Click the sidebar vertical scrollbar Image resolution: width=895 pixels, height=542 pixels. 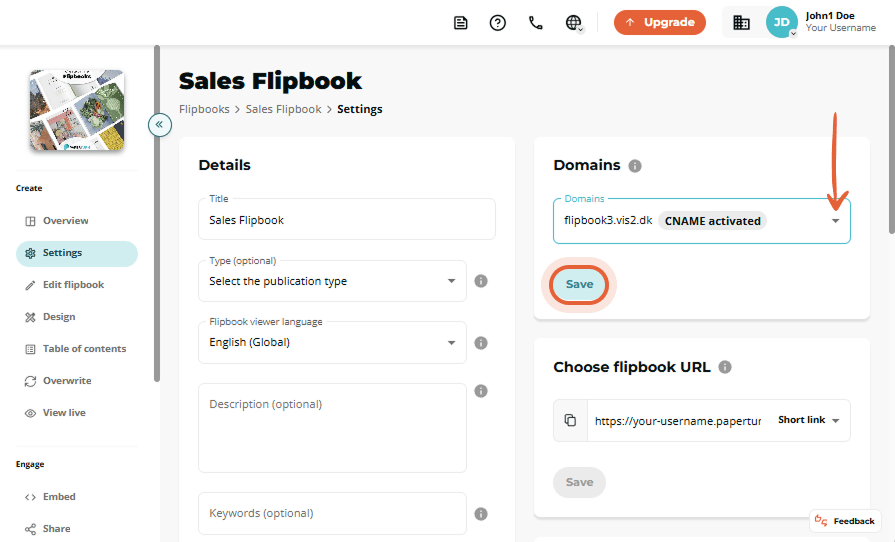(157, 213)
